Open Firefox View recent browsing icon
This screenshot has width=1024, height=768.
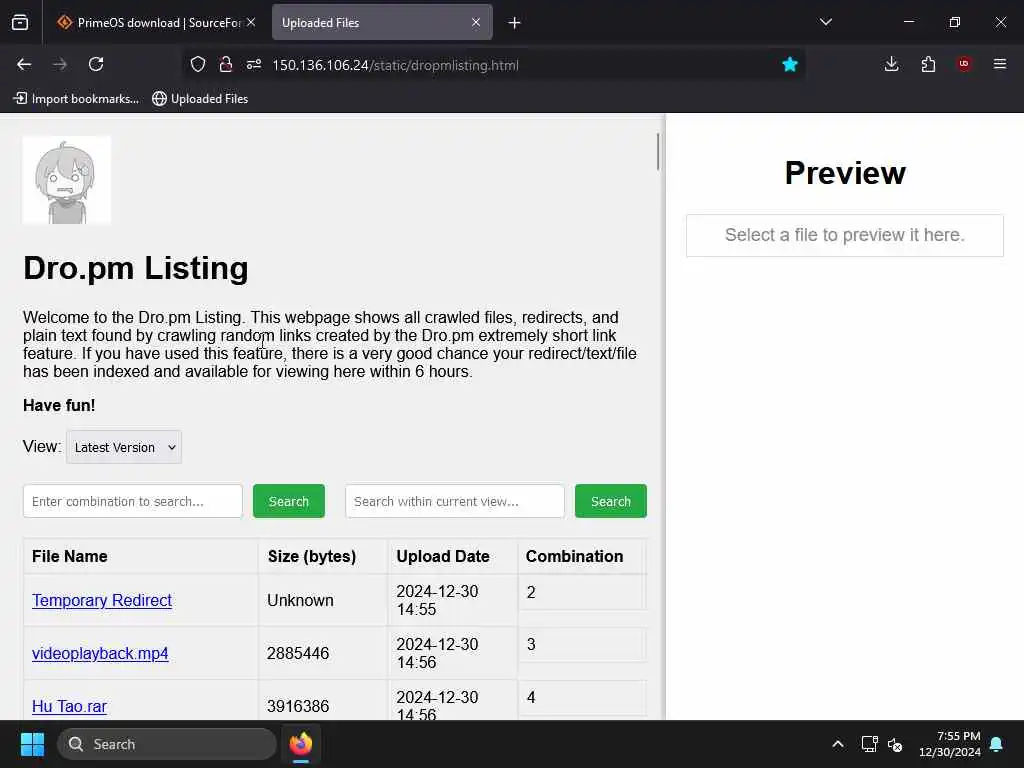click(20, 22)
